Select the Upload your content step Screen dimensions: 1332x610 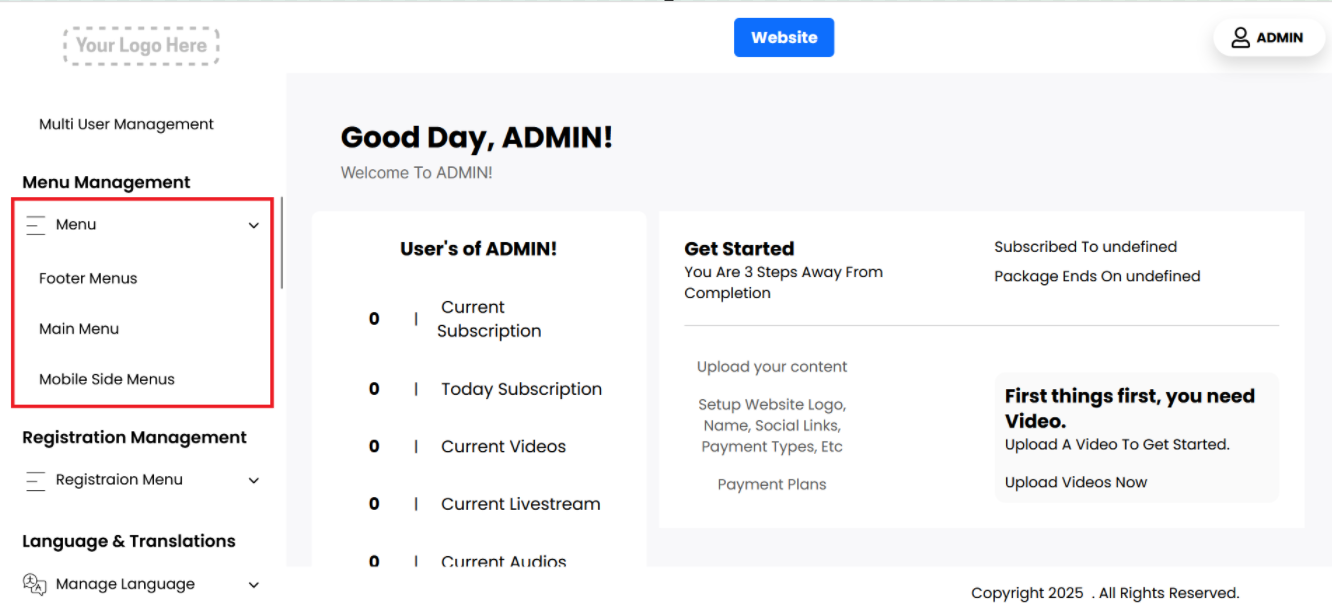coord(772,367)
